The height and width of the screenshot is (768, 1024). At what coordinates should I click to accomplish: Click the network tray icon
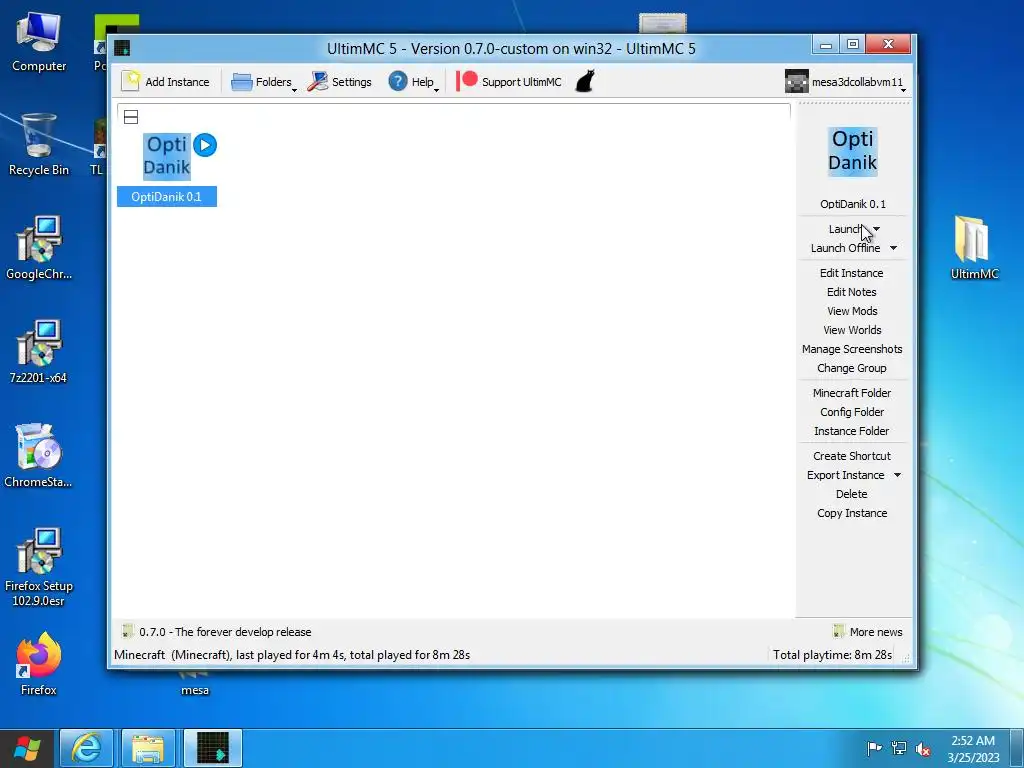coord(899,748)
